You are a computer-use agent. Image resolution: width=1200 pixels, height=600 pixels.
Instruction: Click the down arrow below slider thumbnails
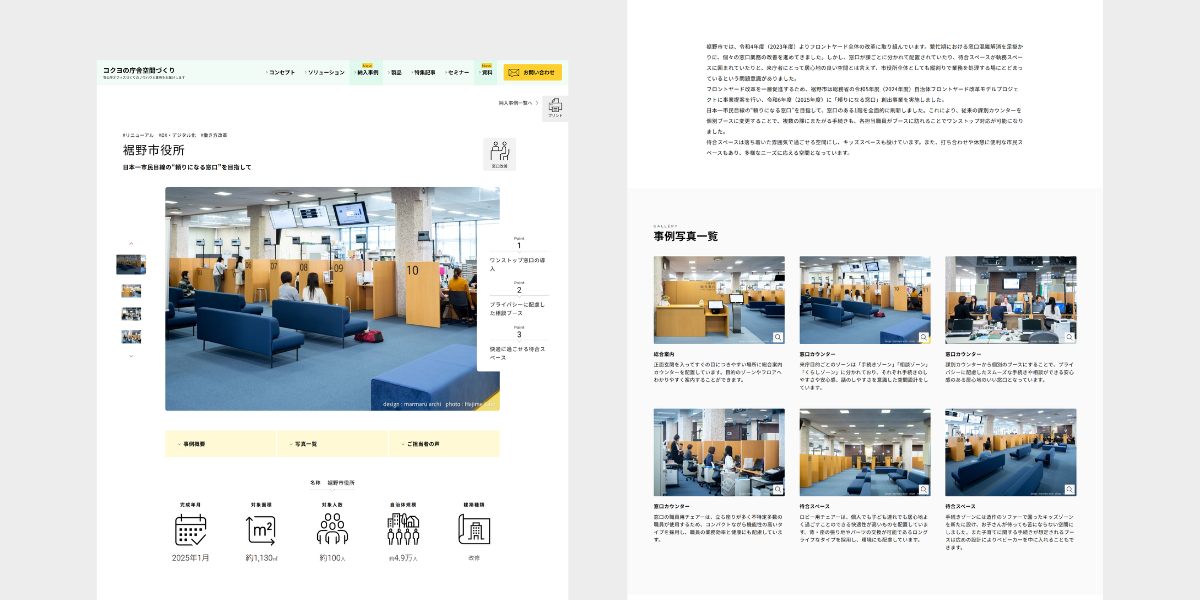coord(131,355)
